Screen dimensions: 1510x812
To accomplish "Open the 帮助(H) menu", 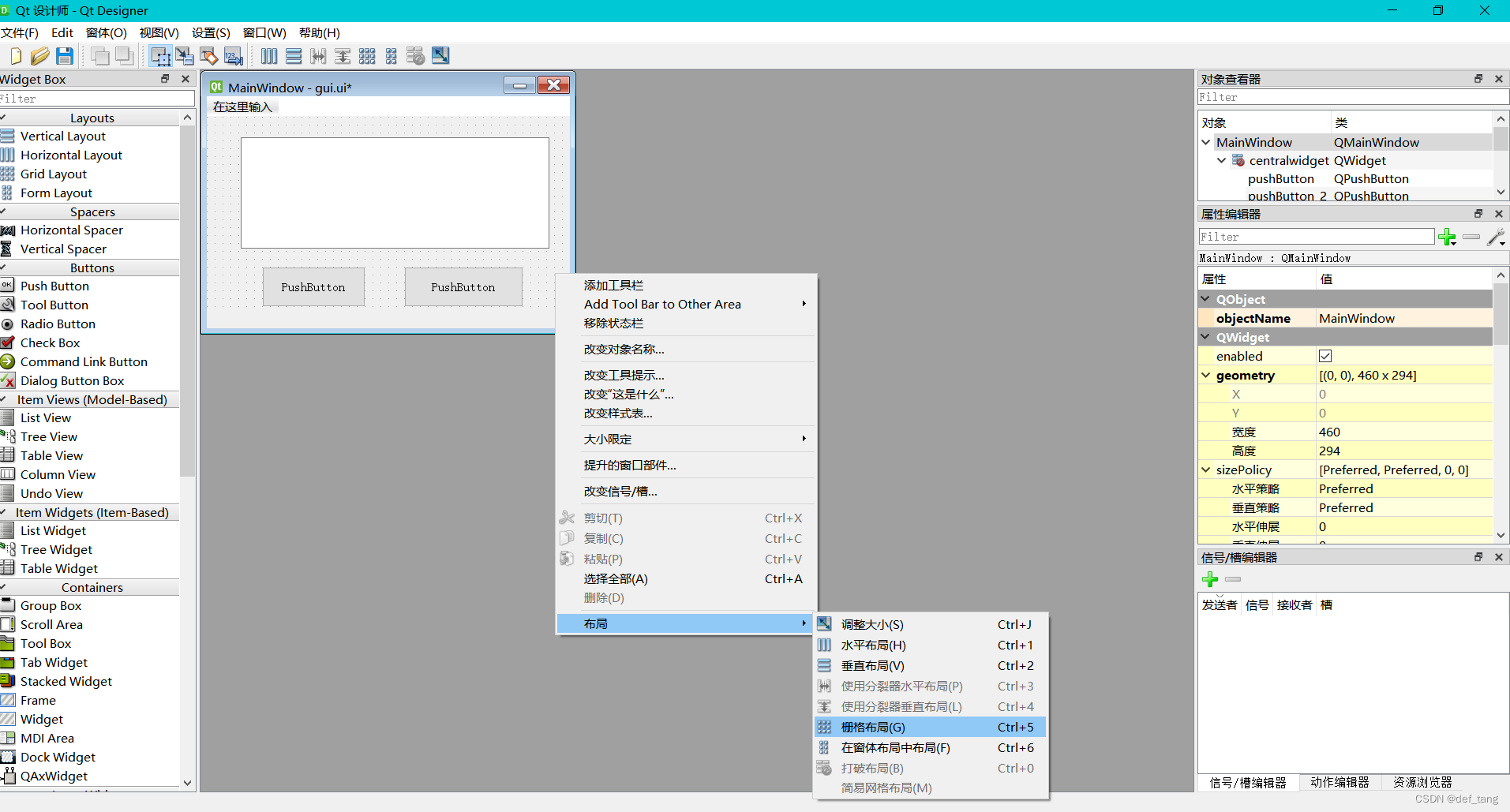I will [319, 32].
